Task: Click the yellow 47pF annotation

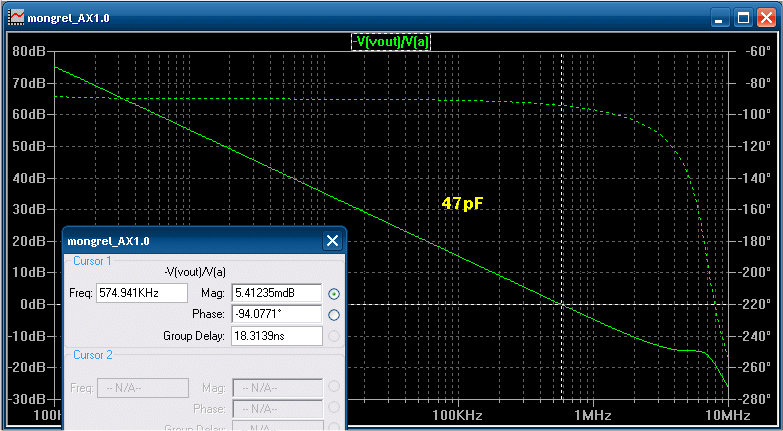Action: click(x=463, y=203)
